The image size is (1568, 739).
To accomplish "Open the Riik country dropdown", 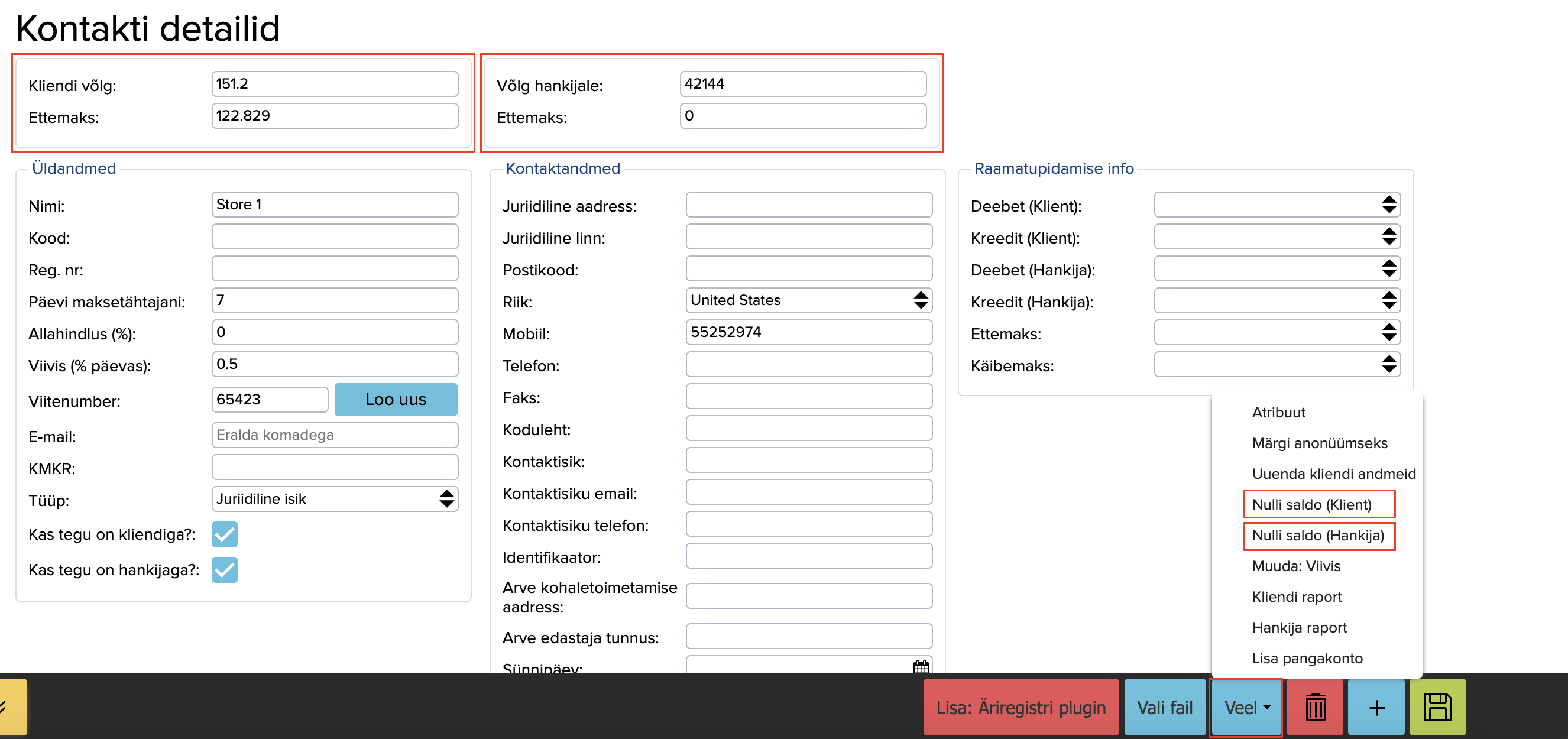I will [808, 300].
